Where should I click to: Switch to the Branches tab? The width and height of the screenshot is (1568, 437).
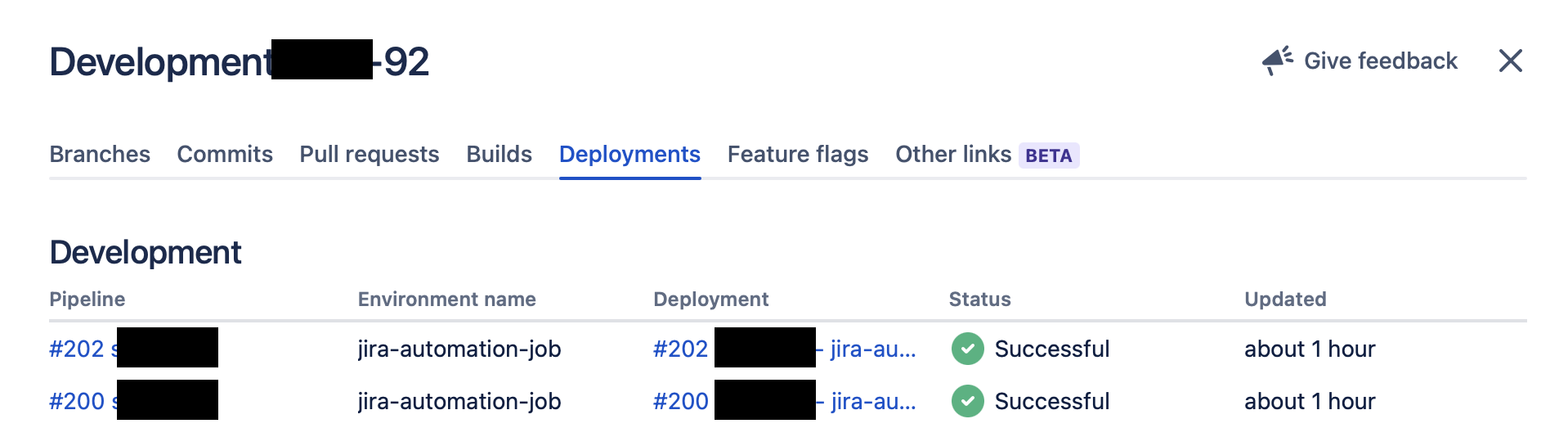tap(100, 154)
